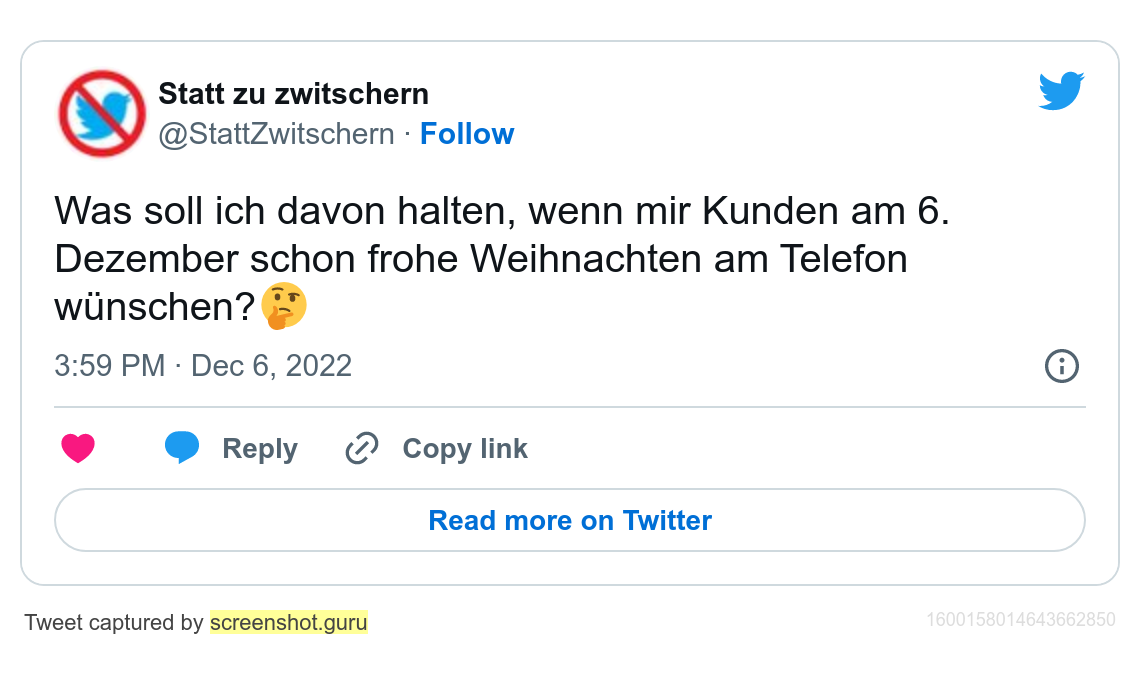
Task: Click the @StattZwitschern handle
Action: pos(276,134)
